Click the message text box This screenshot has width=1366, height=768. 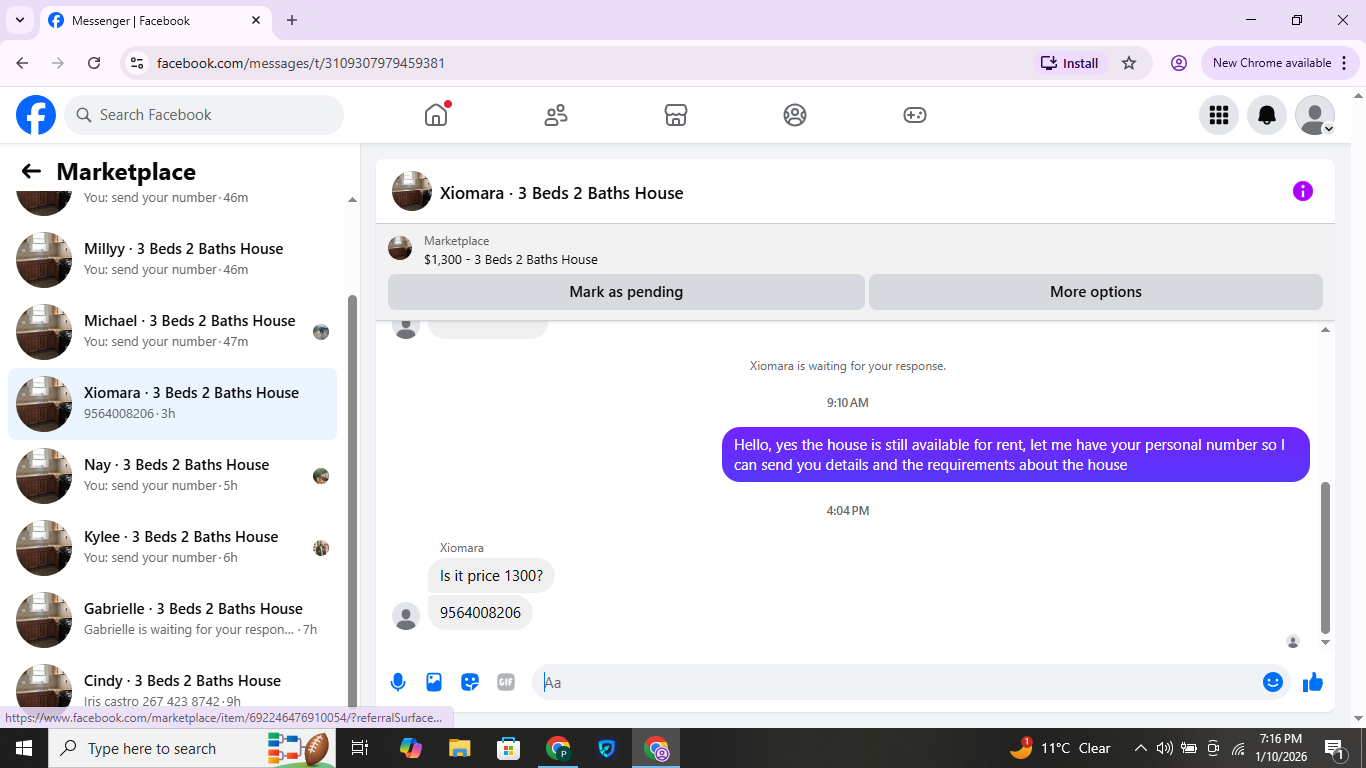tap(895, 682)
